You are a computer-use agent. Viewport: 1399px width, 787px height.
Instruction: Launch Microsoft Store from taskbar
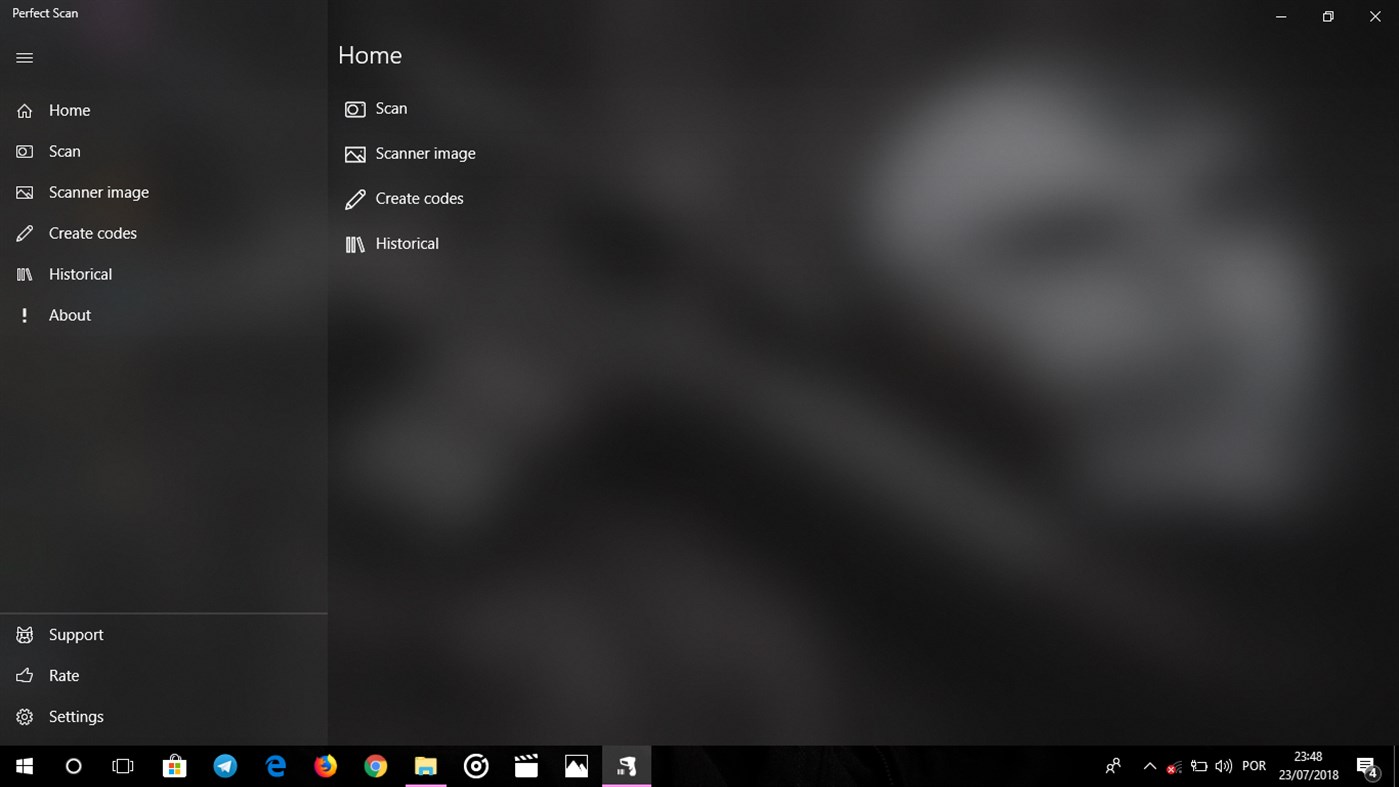[x=175, y=766]
